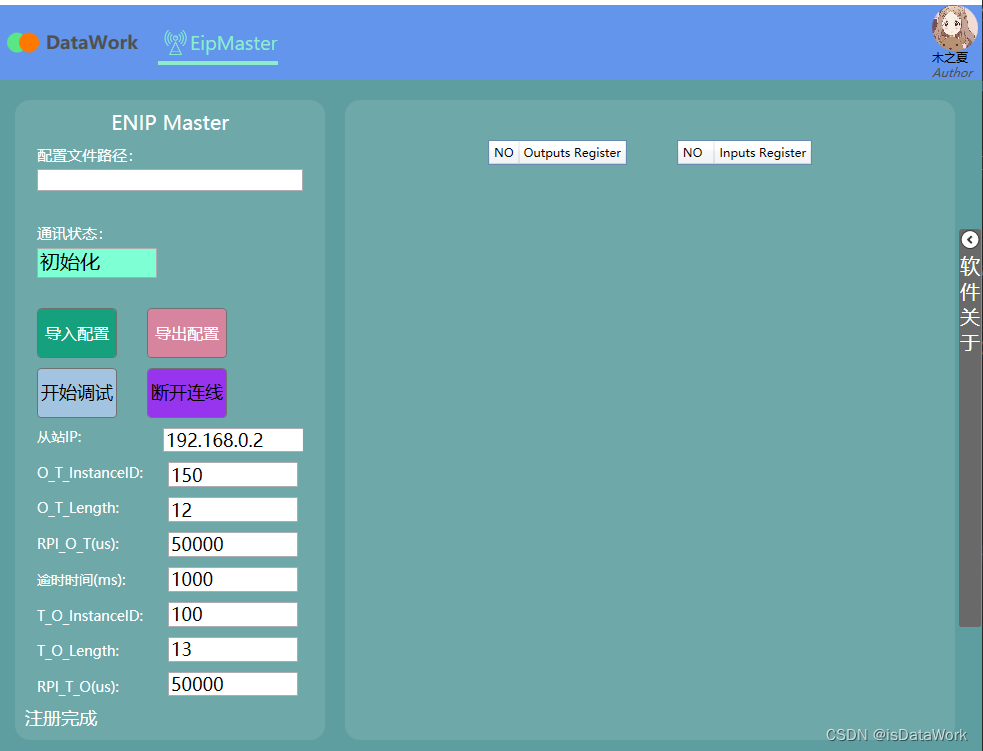Click the DataWork title text
Viewport: 983px width, 751px height.
[x=92, y=43]
